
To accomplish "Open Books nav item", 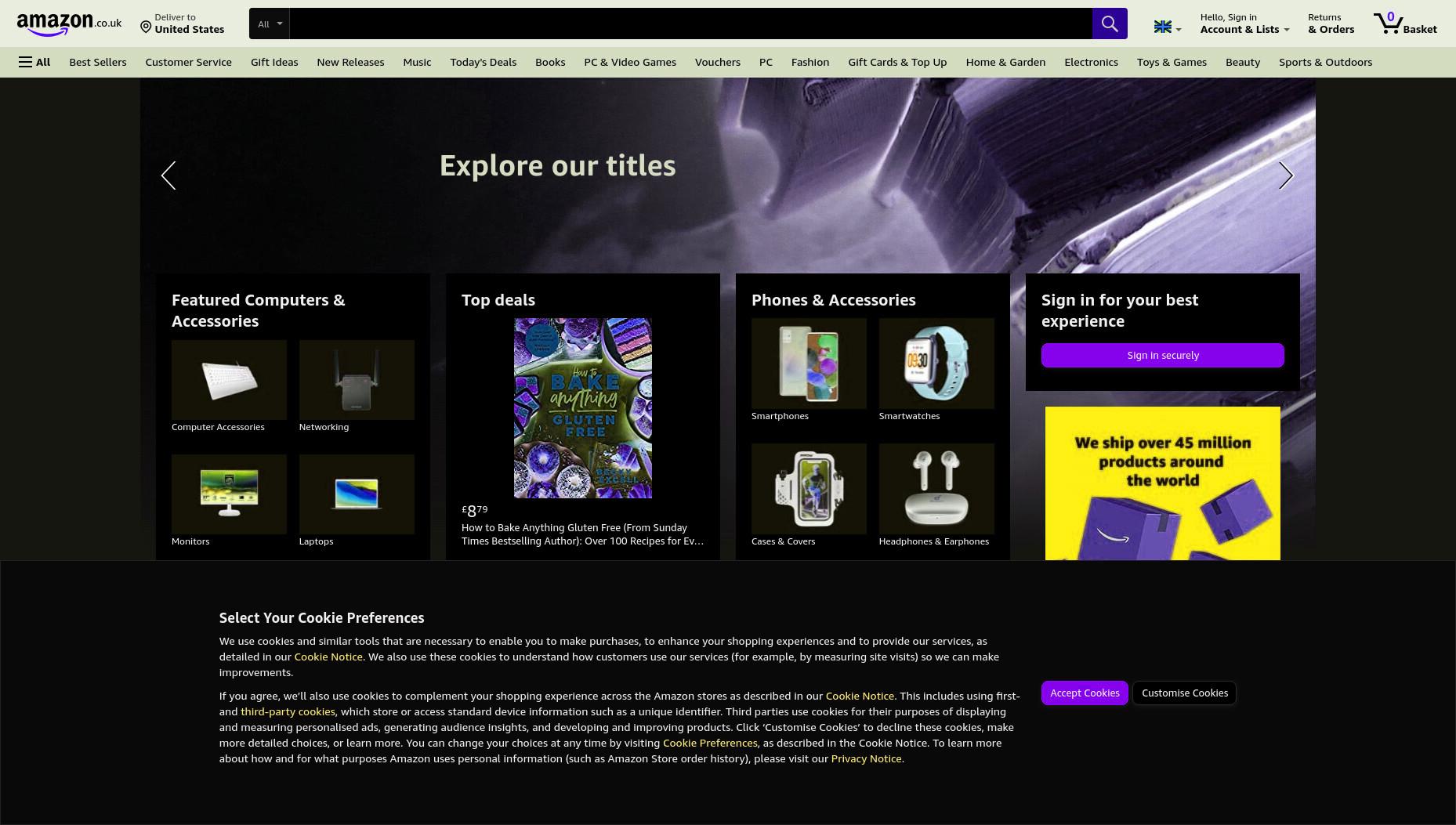I will 550,62.
